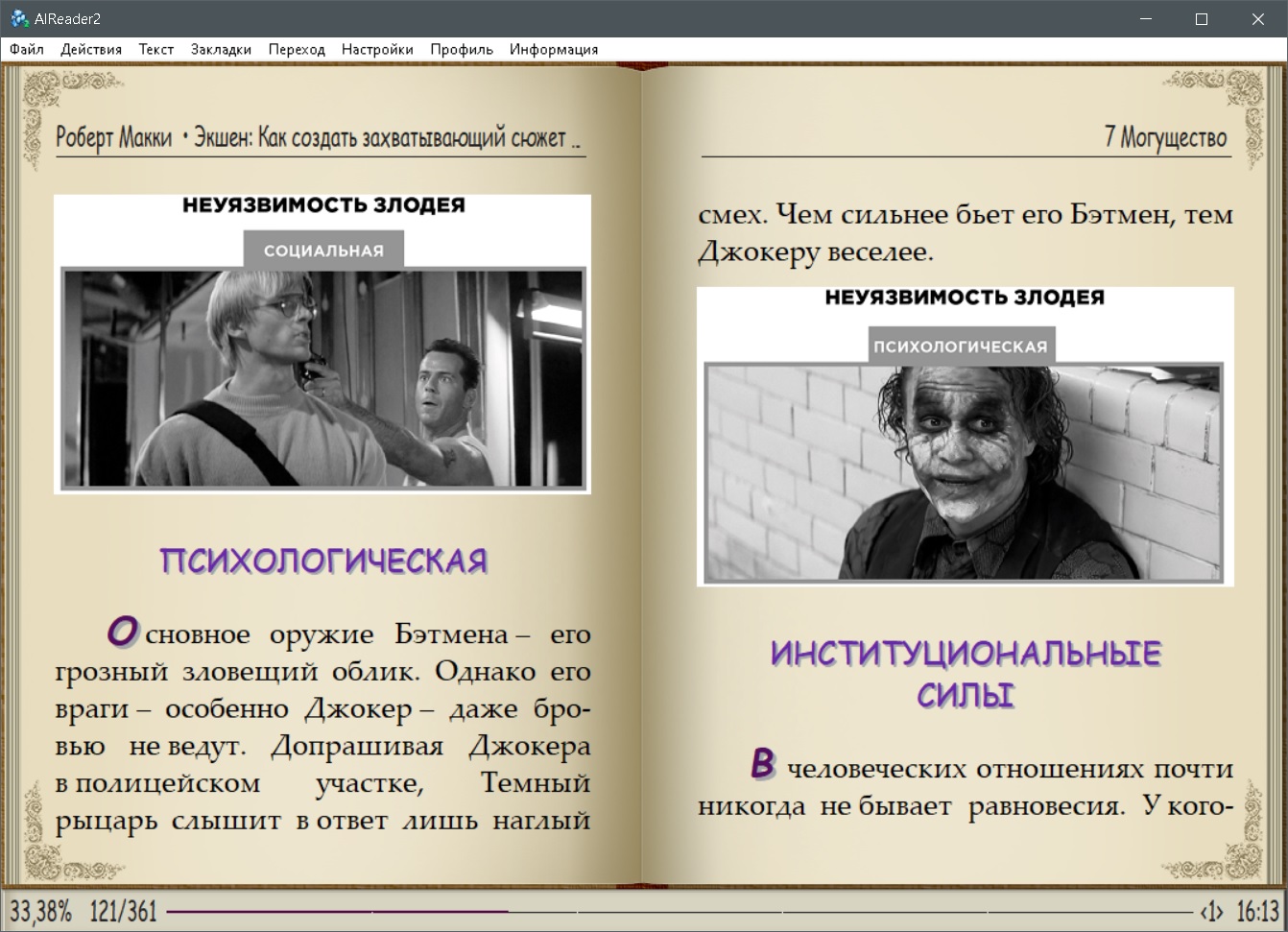This screenshot has width=1288, height=932.
Task: Click the 16:13 clock in status bar
Action: [x=1258, y=911]
